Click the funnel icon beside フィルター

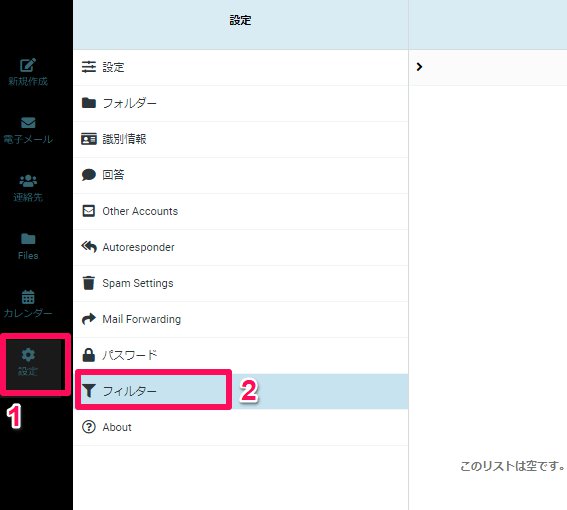pos(89,391)
